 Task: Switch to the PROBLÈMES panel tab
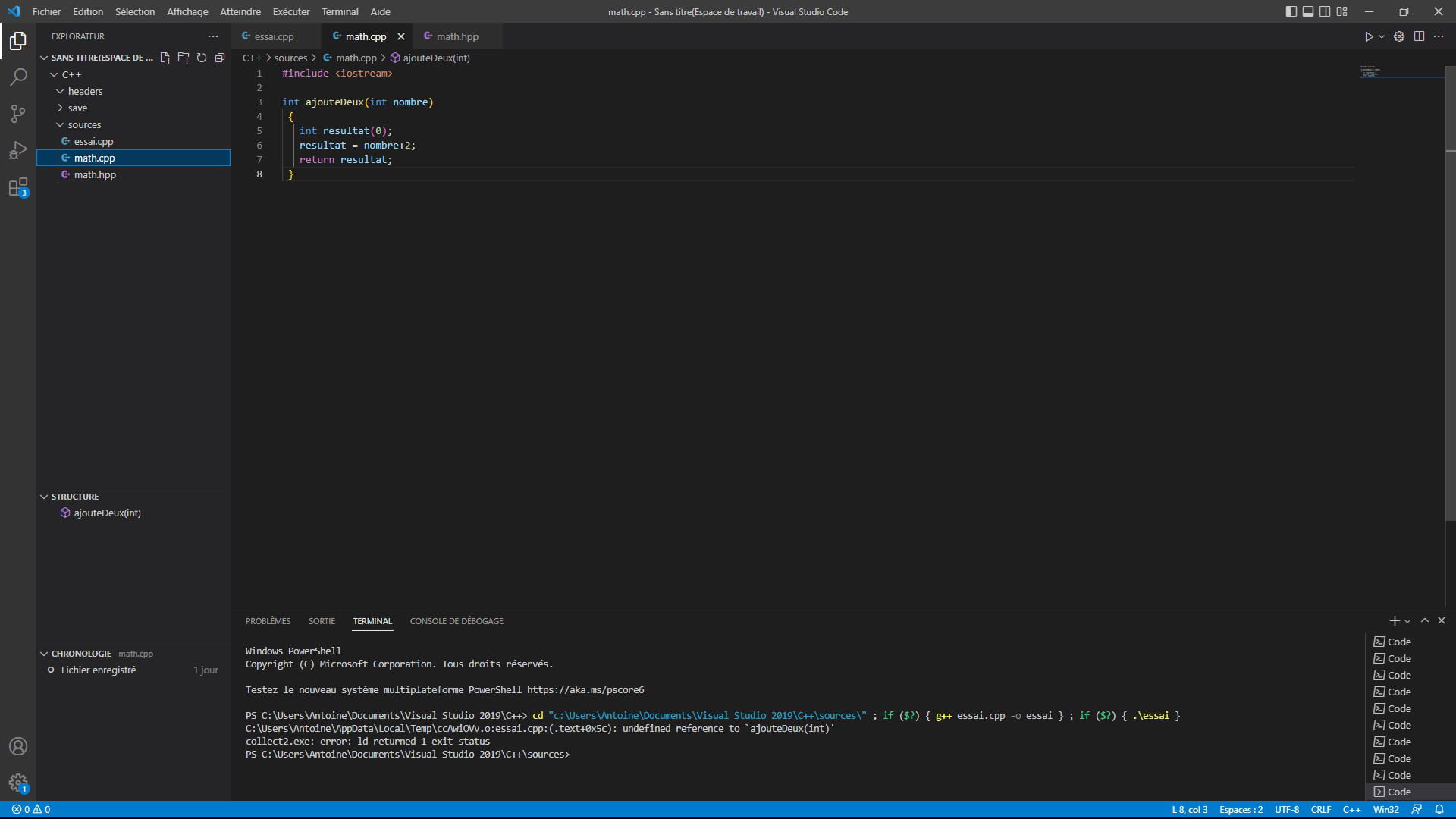pyautogui.click(x=268, y=621)
